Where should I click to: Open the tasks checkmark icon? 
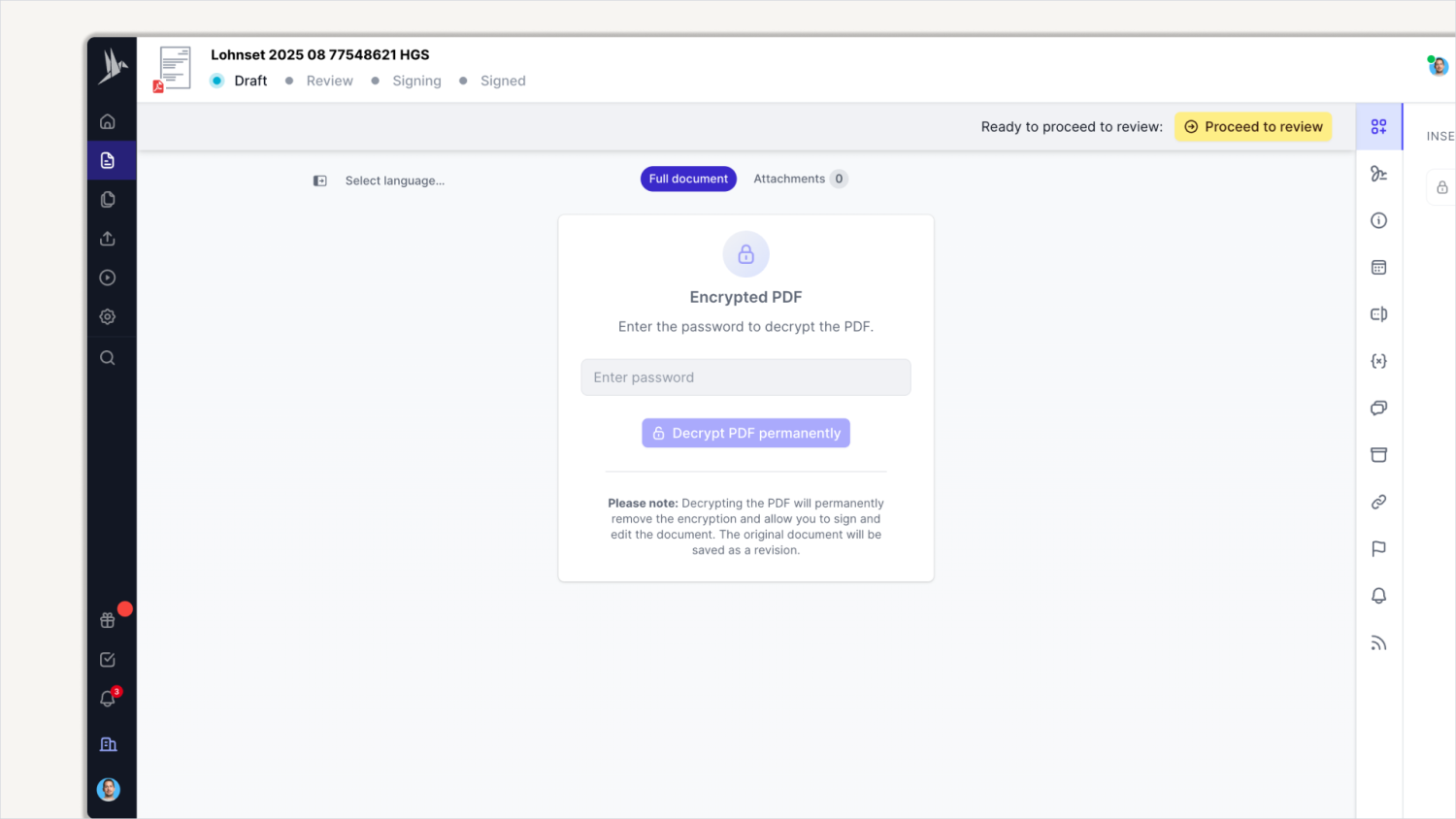pyautogui.click(x=108, y=660)
